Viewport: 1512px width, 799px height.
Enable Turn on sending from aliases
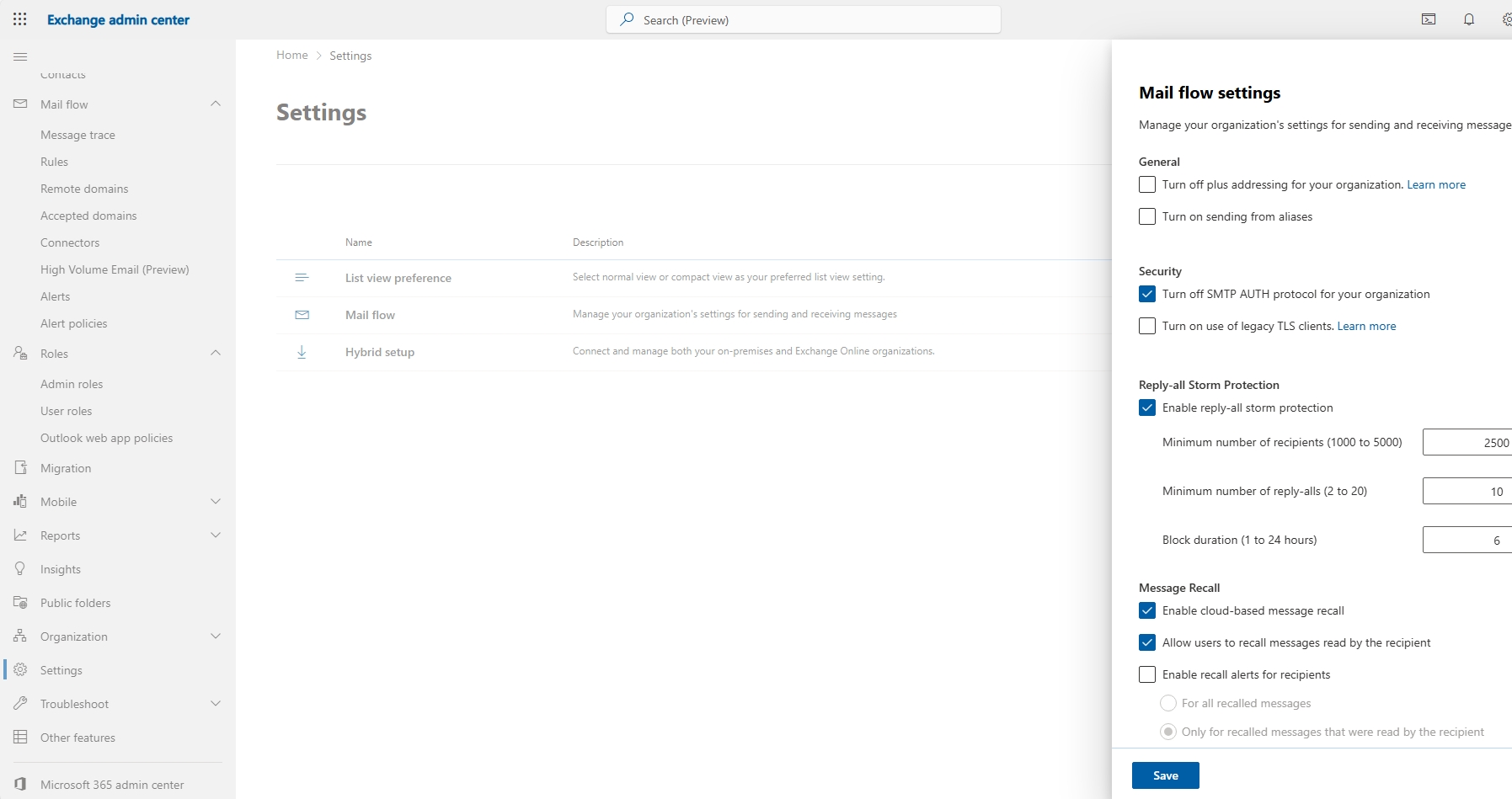[1147, 216]
